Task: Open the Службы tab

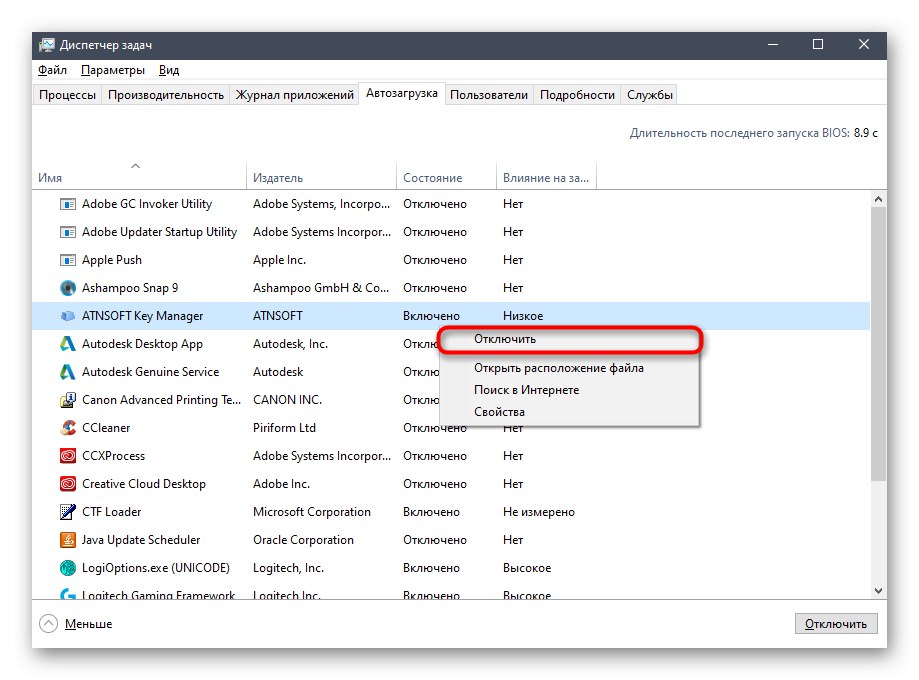Action: click(650, 95)
